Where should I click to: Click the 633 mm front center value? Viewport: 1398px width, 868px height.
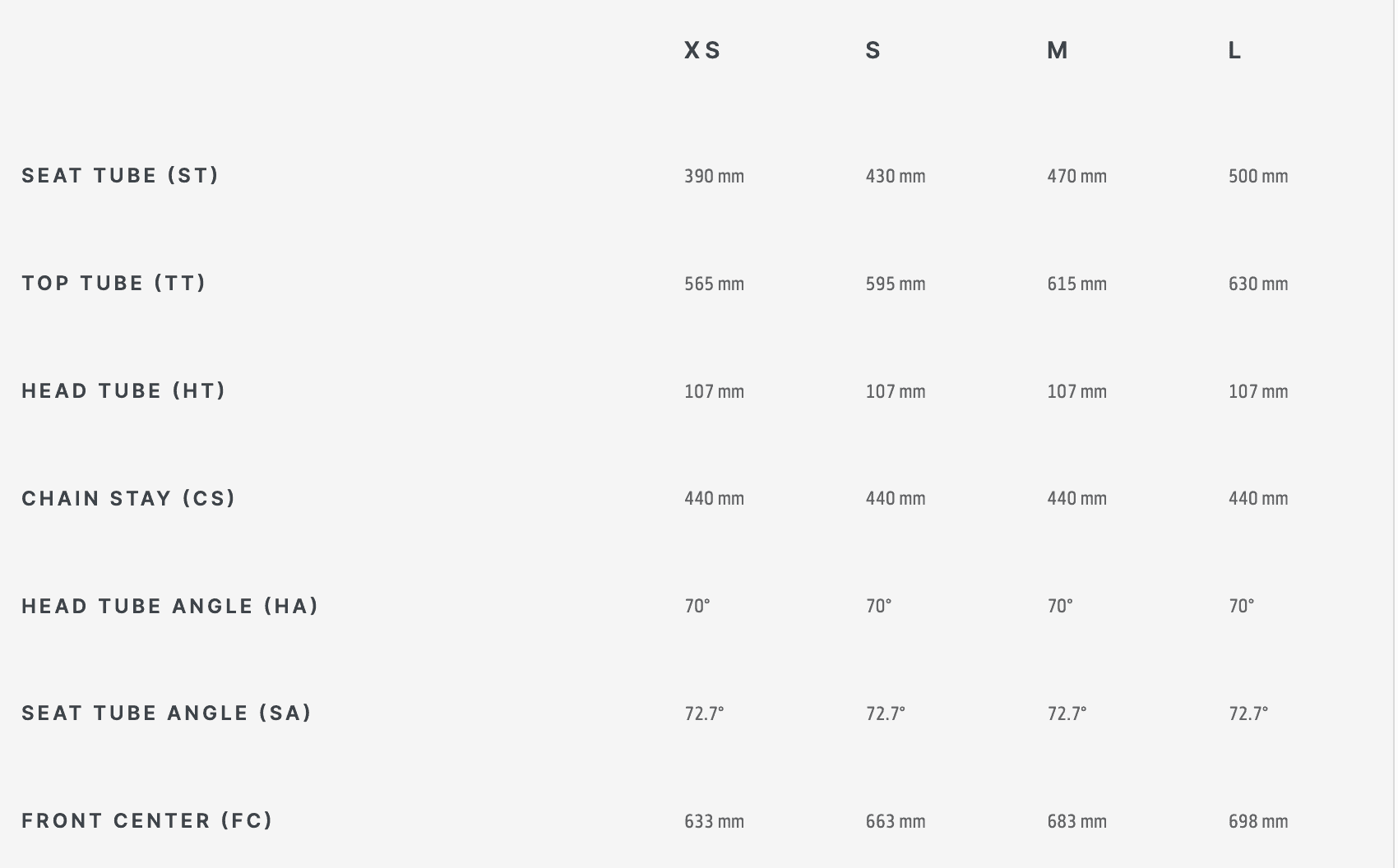tap(714, 822)
